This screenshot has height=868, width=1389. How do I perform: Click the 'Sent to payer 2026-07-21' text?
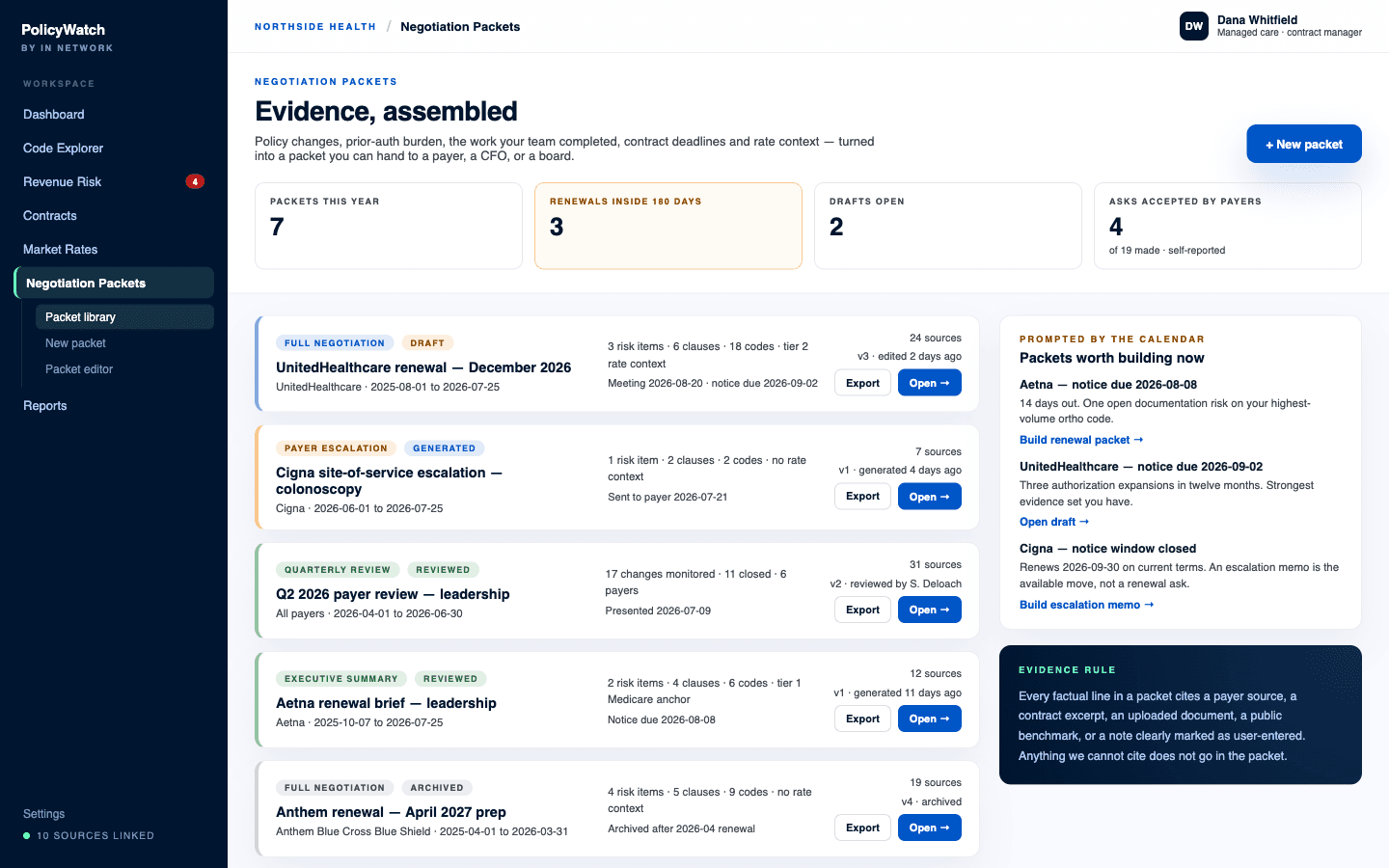(667, 497)
